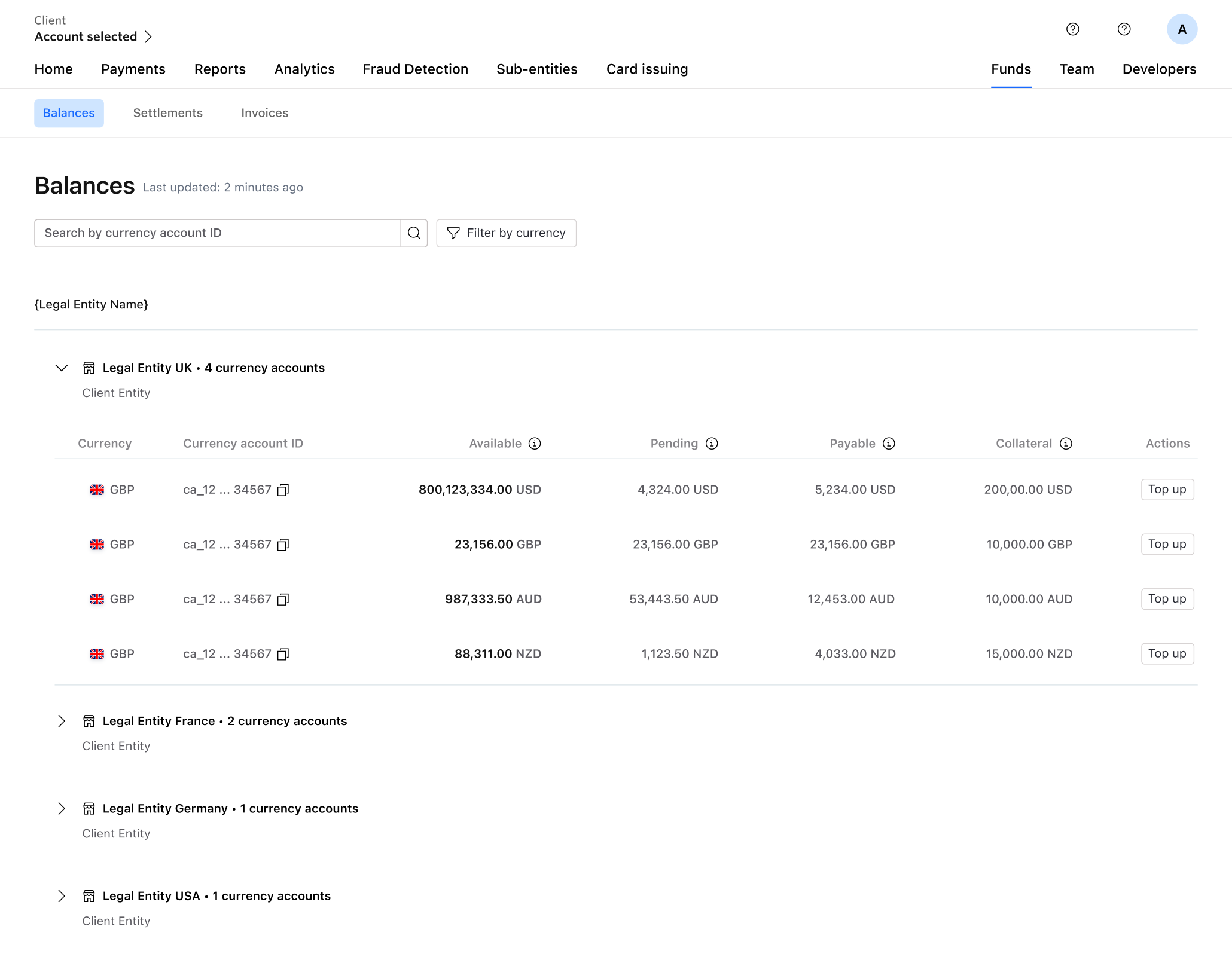Click the Currency column header
This screenshot has width=1232, height=966.
[x=105, y=444]
